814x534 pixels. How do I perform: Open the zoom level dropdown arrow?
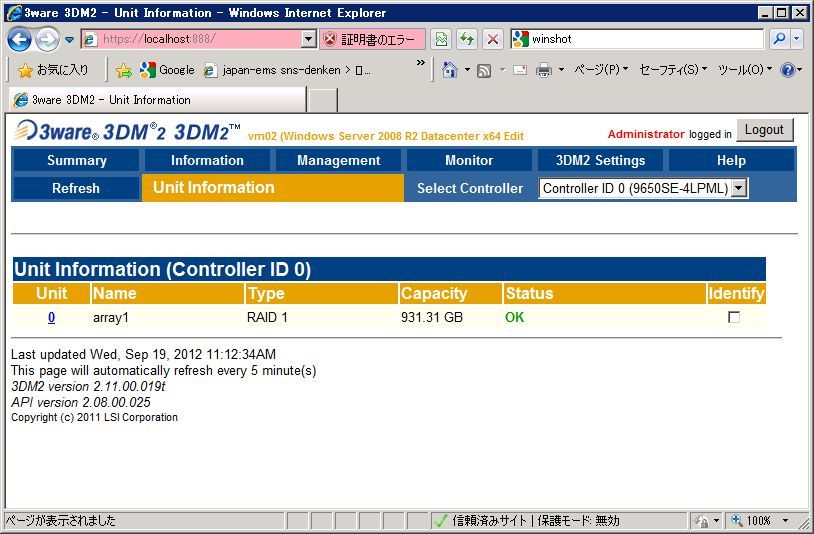(785, 521)
